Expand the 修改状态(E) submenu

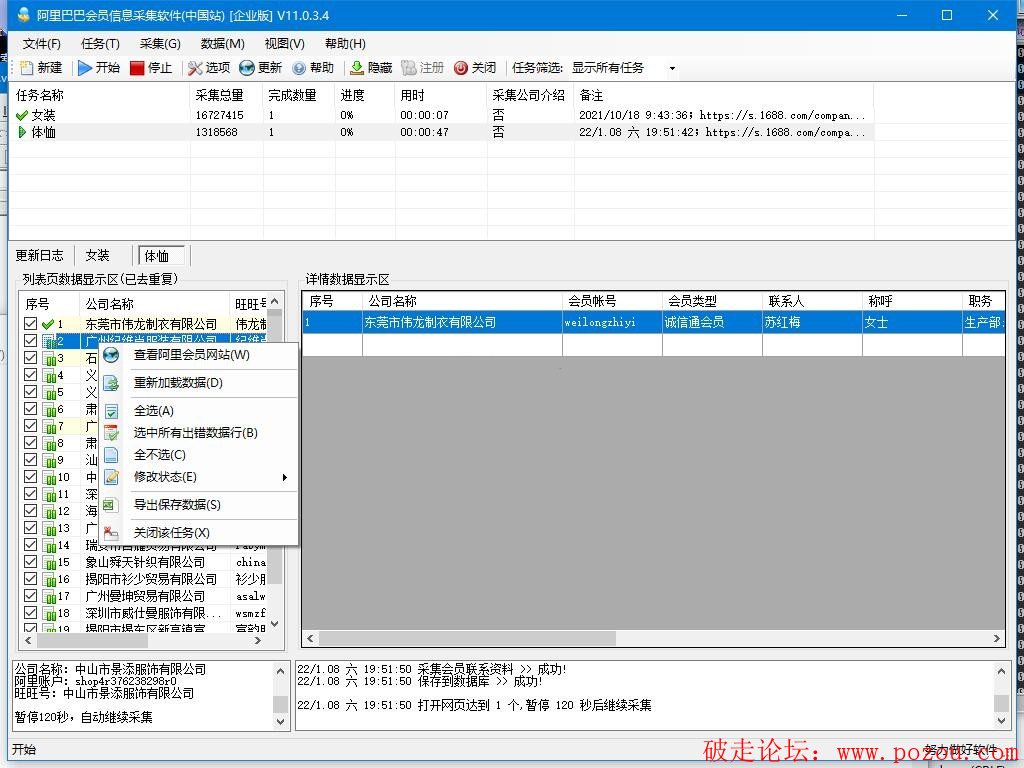[x=165, y=477]
